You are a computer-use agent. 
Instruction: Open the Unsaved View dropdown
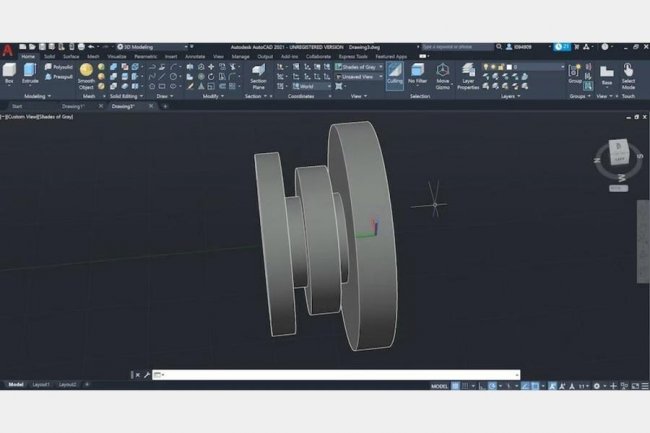pos(359,77)
